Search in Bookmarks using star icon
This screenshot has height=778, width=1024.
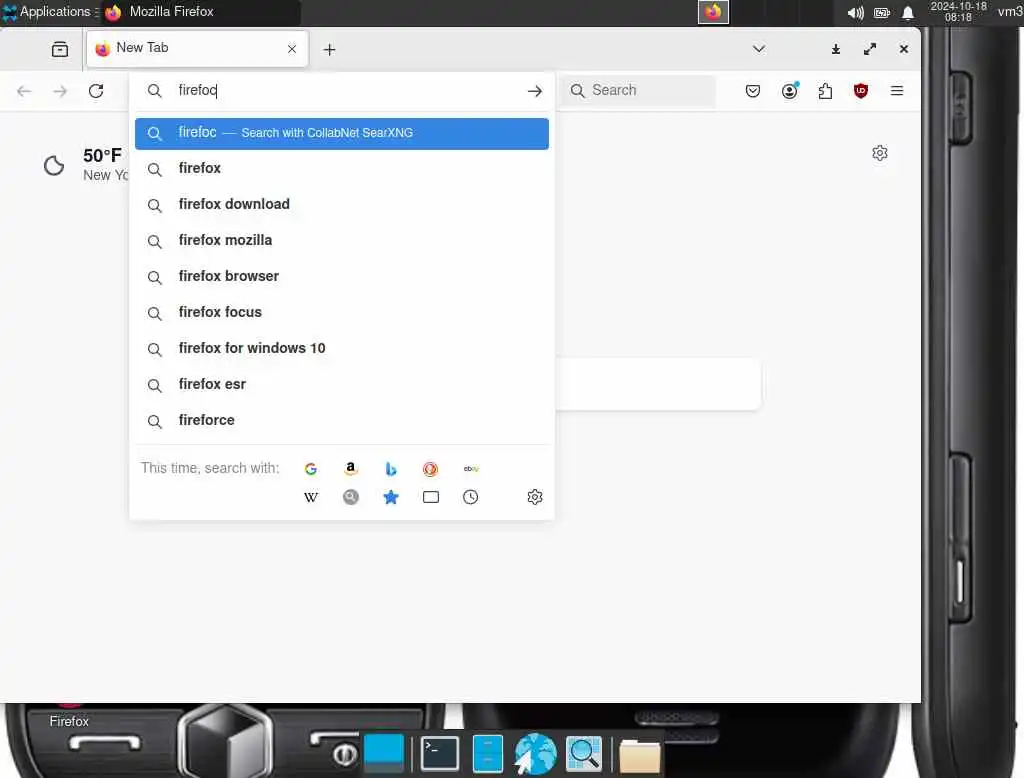point(391,498)
